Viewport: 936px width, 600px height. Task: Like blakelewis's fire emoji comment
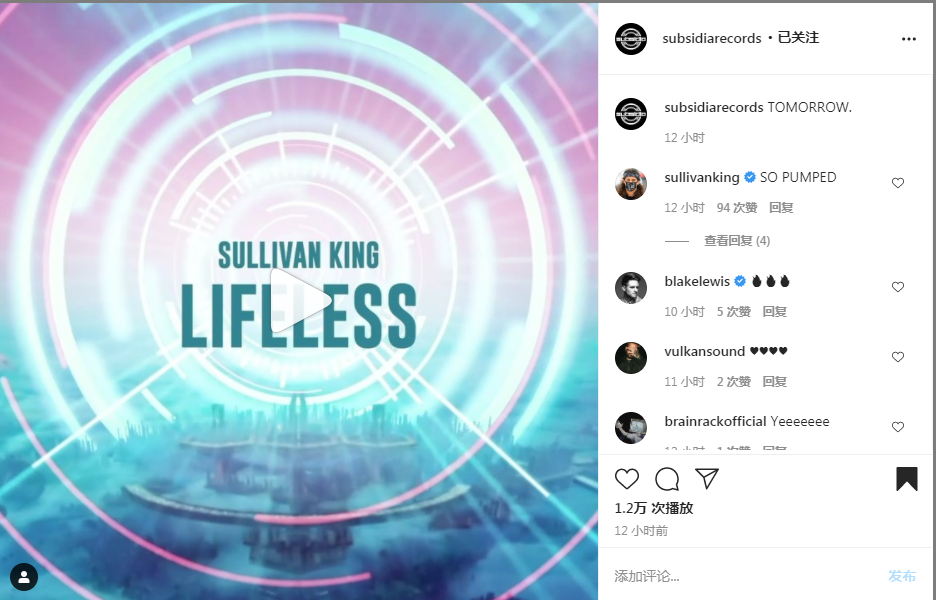click(898, 287)
